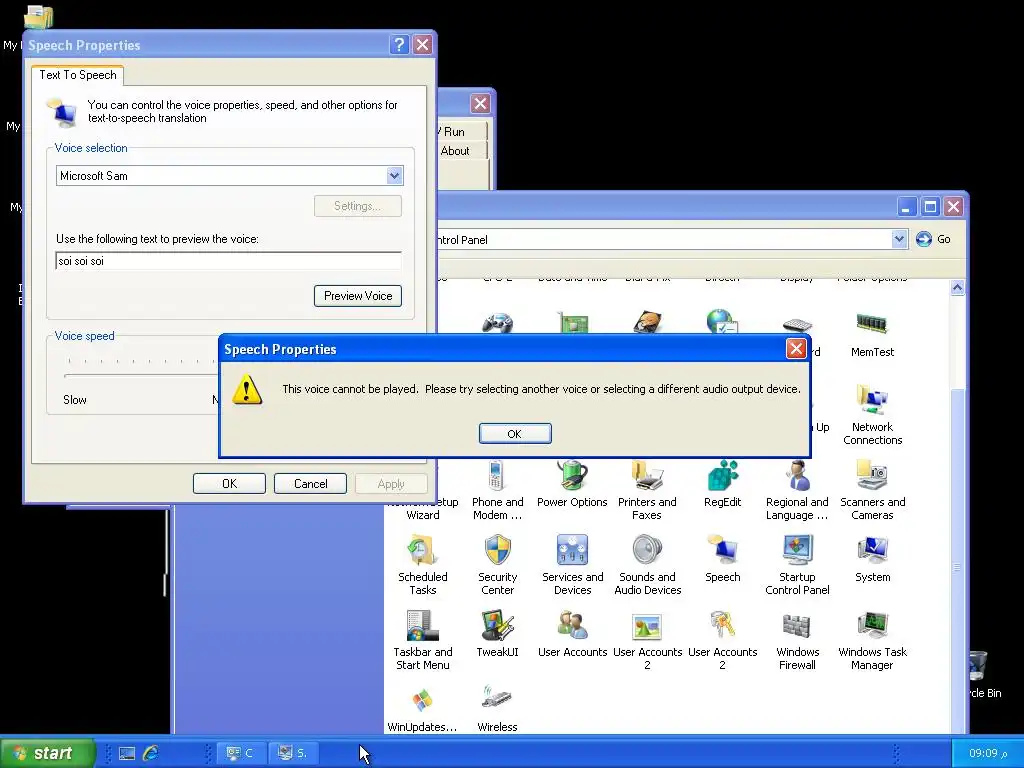Image resolution: width=1024 pixels, height=768 pixels.
Task: Click the voice speed slider track
Action: click(140, 376)
